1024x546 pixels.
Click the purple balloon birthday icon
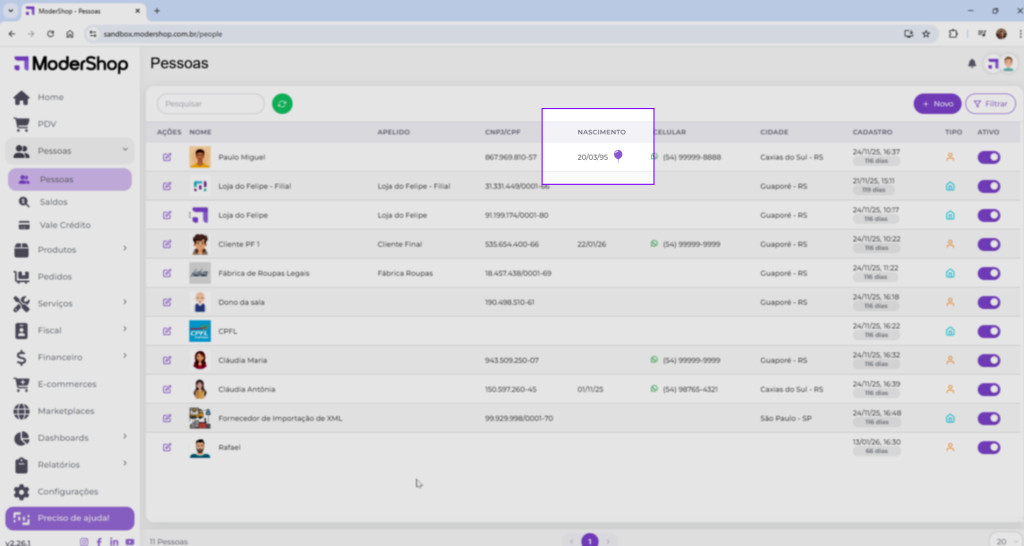tap(619, 156)
